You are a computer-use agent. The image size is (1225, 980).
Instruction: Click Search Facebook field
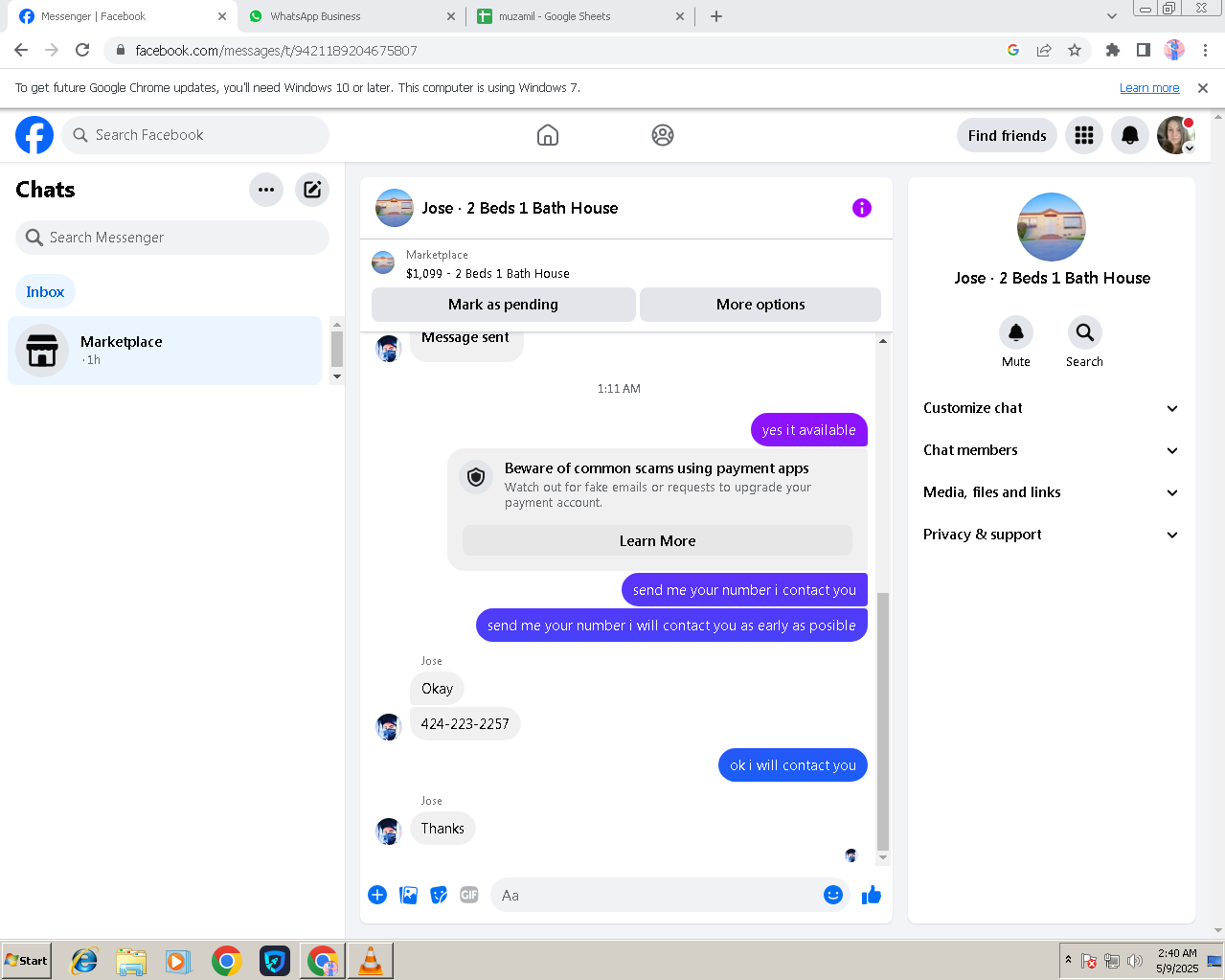pyautogui.click(x=195, y=135)
